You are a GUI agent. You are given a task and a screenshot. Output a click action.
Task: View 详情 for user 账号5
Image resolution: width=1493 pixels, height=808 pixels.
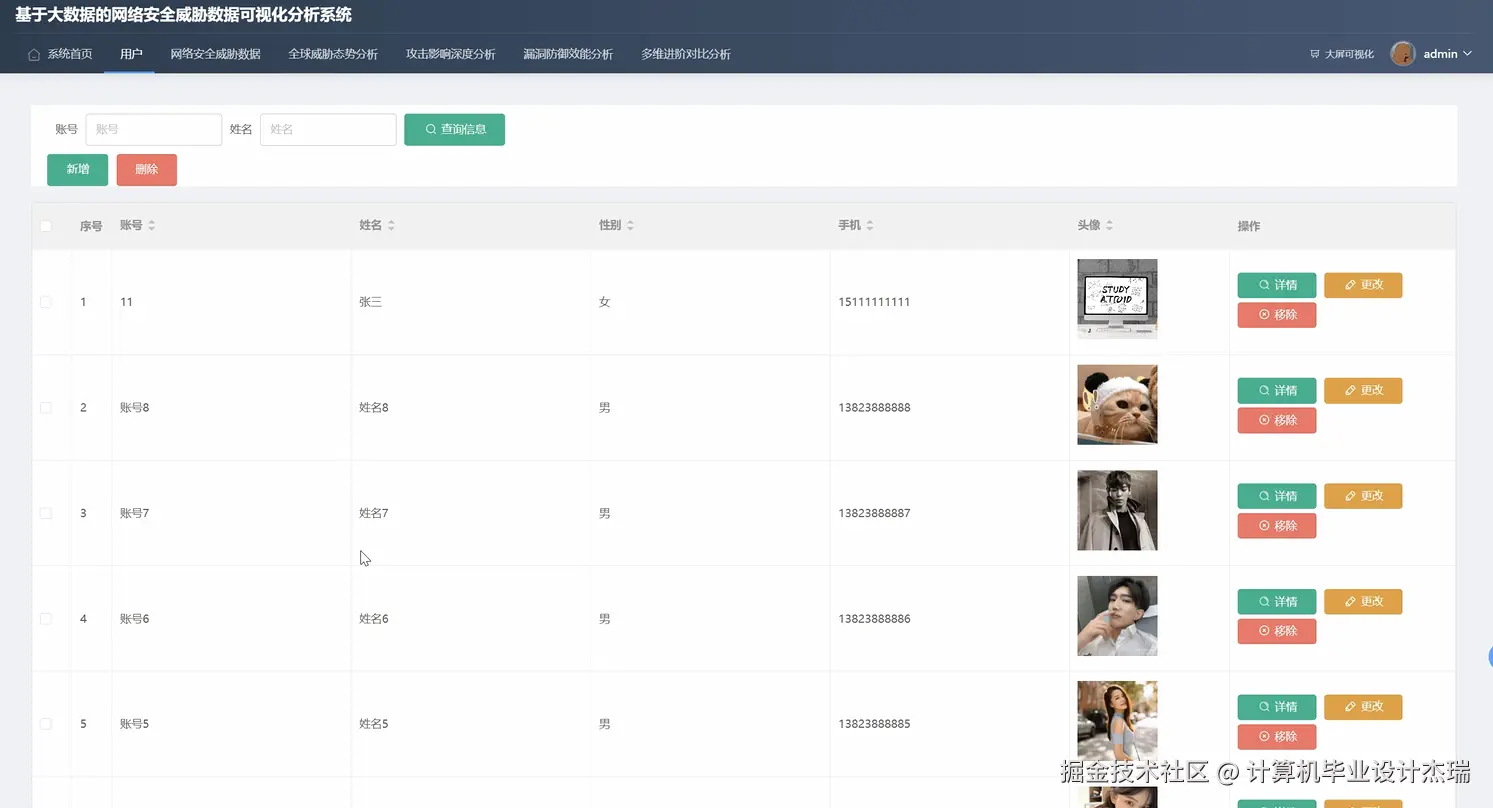click(1277, 707)
